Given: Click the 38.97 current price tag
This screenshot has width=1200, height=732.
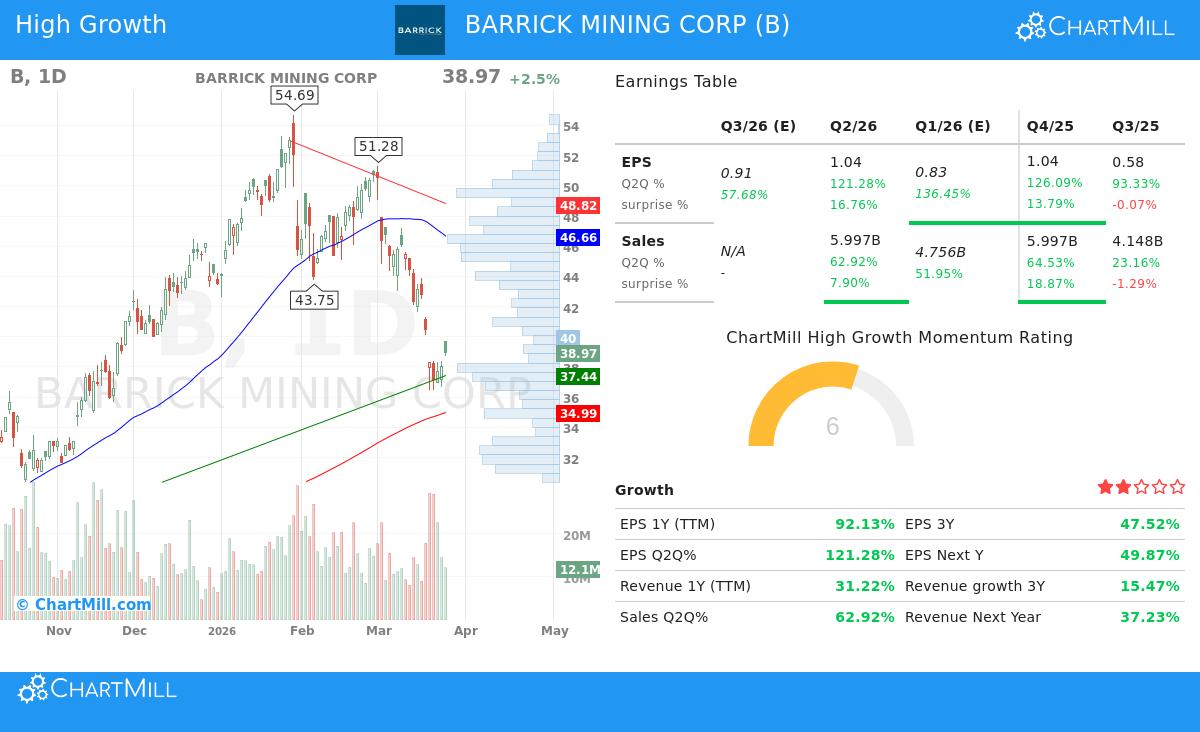Looking at the screenshot, I should [578, 354].
